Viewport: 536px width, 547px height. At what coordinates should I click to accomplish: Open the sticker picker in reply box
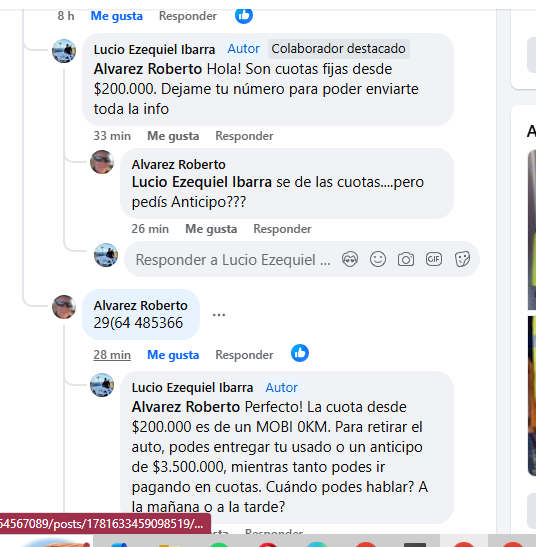[462, 259]
